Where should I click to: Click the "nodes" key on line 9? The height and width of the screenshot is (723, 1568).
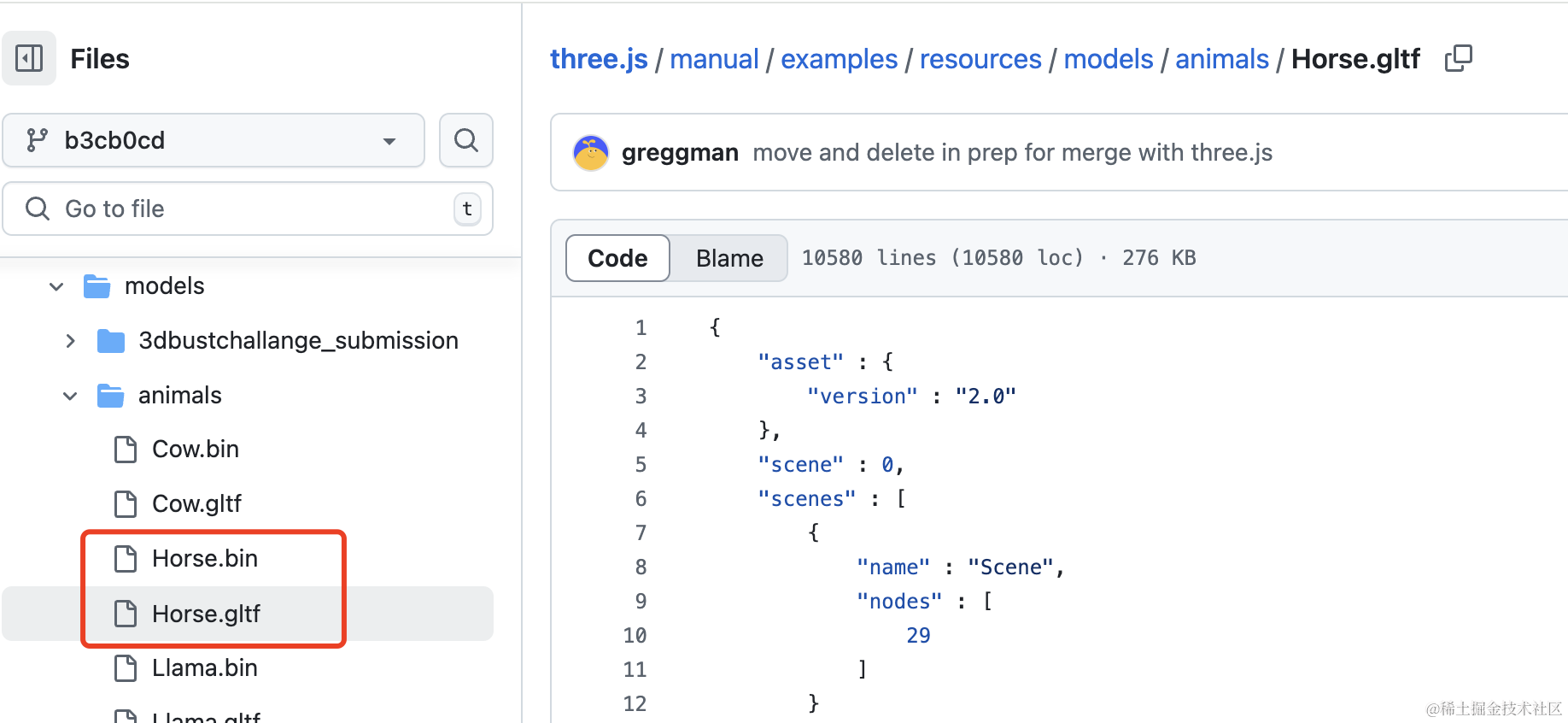point(899,602)
